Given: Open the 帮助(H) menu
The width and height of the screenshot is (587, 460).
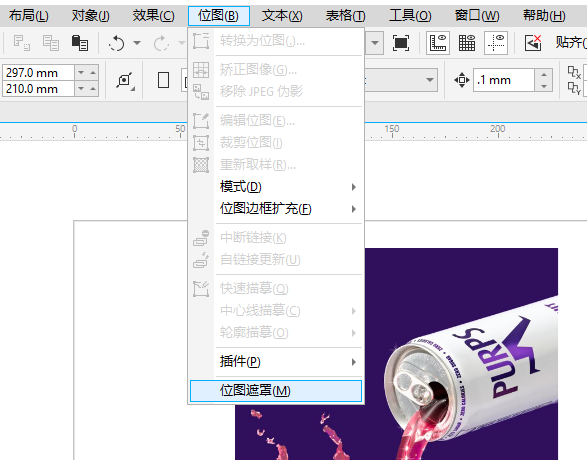Looking at the screenshot, I should click(544, 16).
